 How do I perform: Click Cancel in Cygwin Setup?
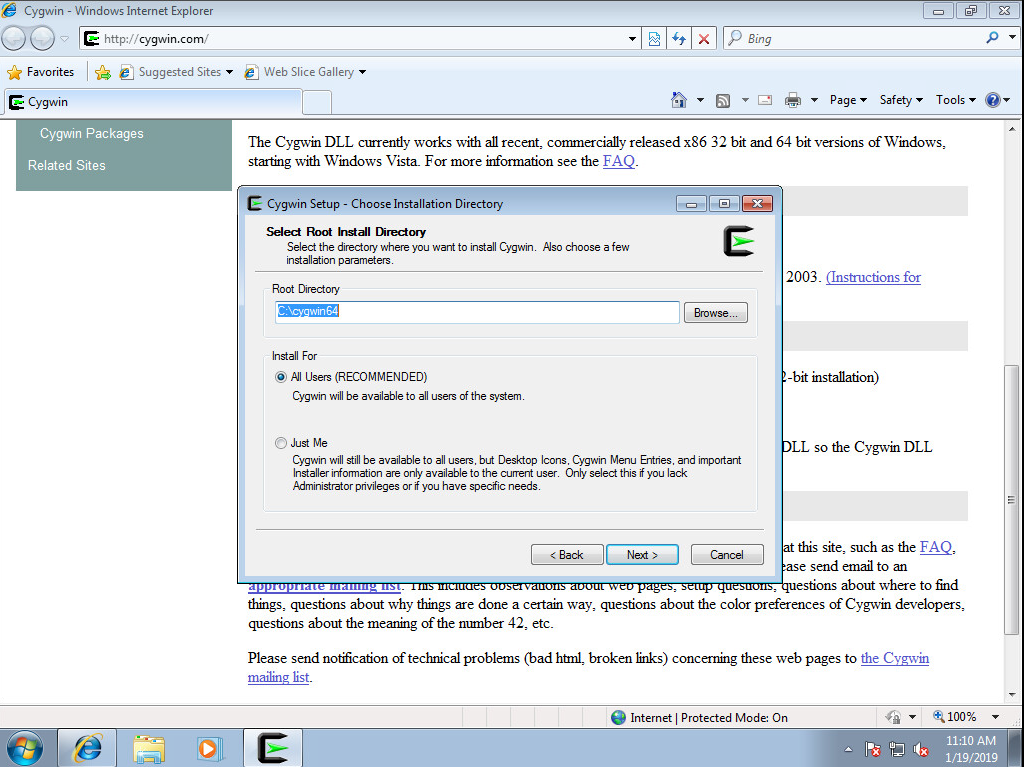click(727, 555)
